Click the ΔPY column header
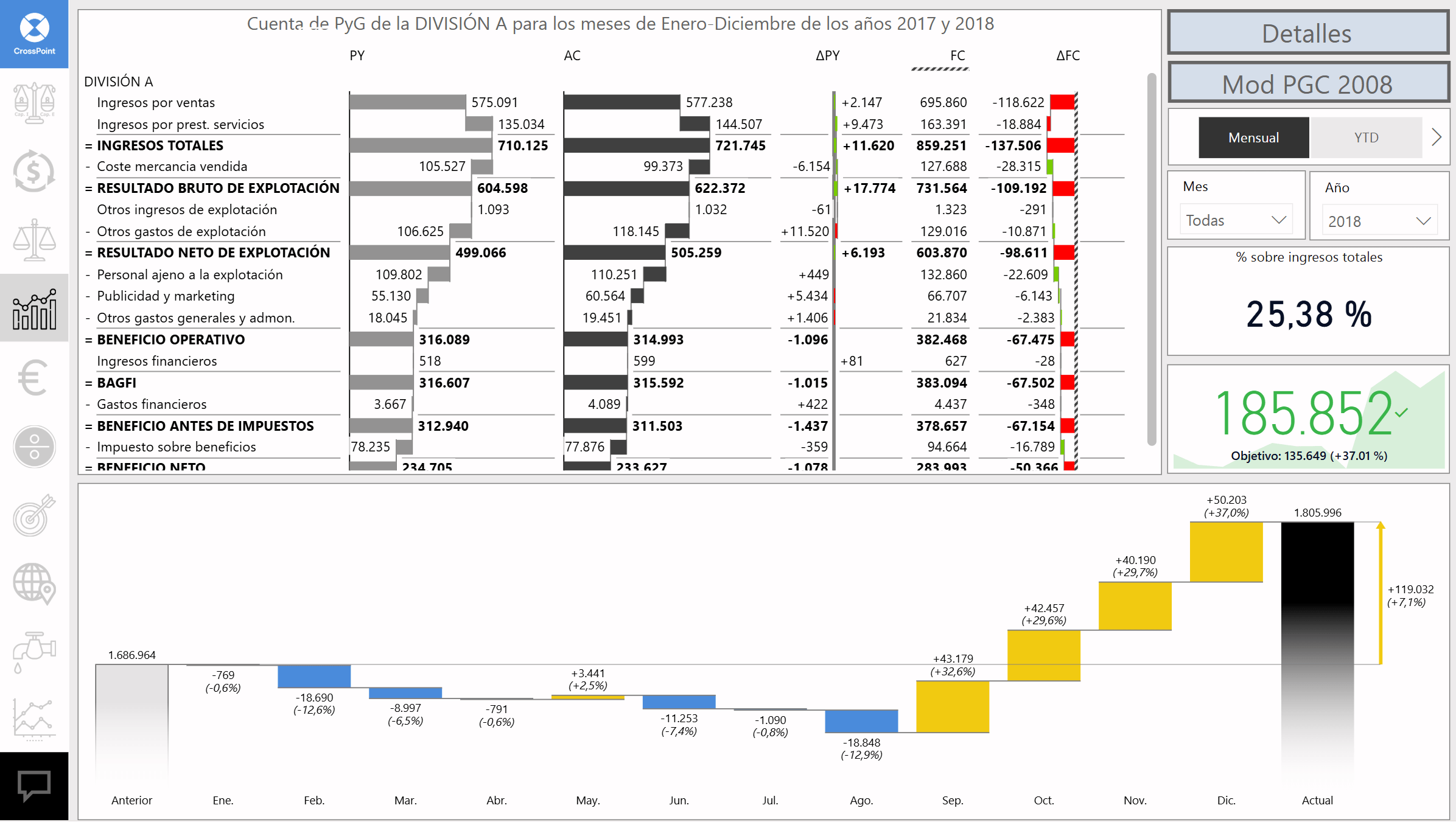The width and height of the screenshot is (1456, 822). tap(828, 55)
